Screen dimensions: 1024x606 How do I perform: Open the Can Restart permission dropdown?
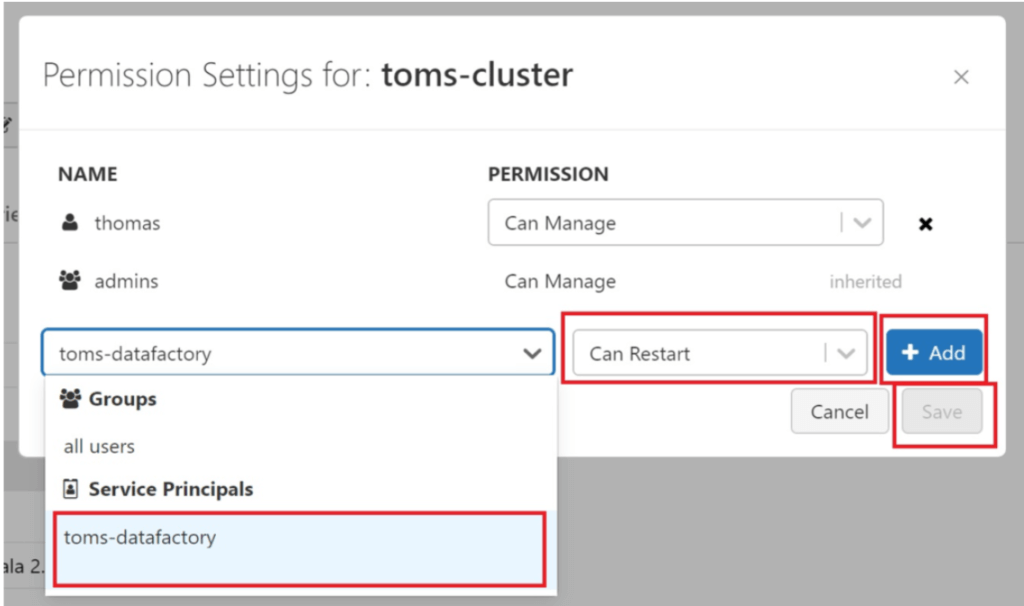click(700, 353)
